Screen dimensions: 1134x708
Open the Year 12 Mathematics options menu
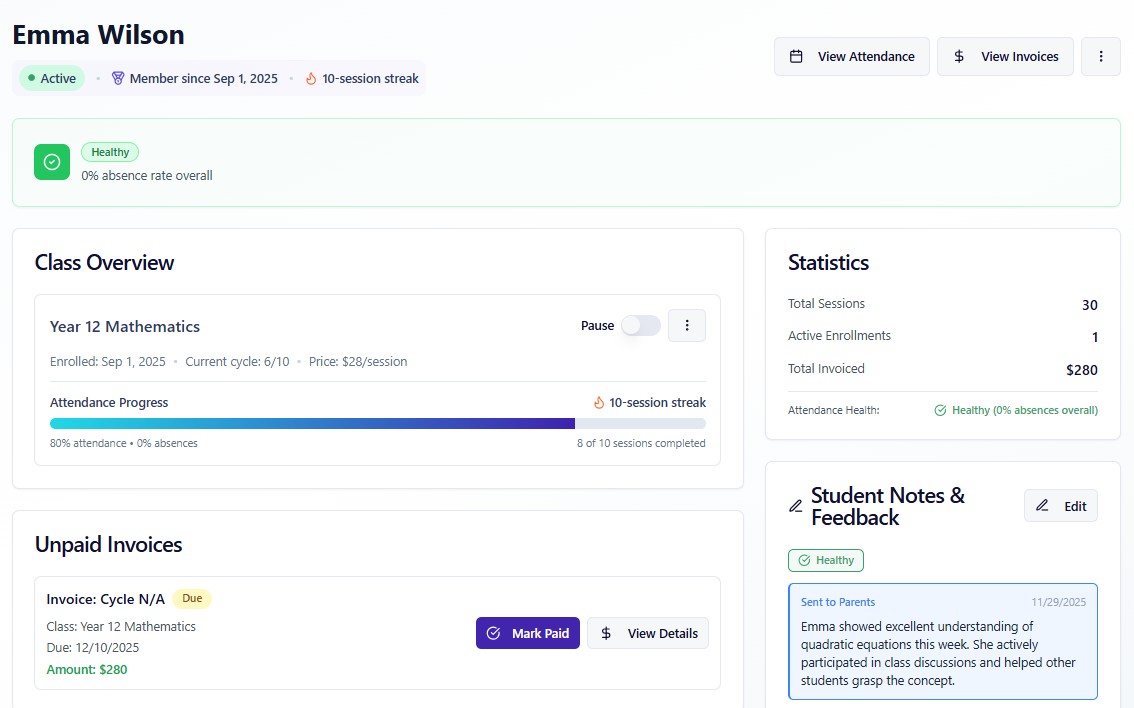[687, 325]
